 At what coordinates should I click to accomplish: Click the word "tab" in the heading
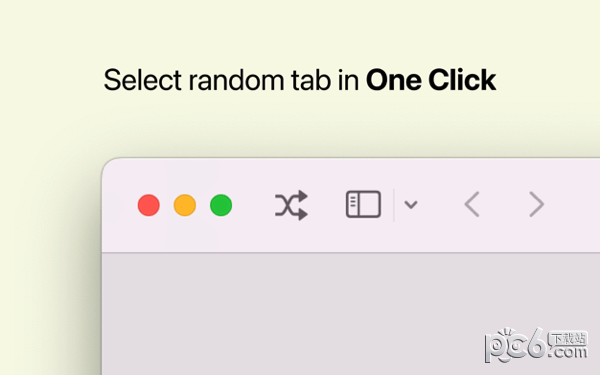pos(311,80)
